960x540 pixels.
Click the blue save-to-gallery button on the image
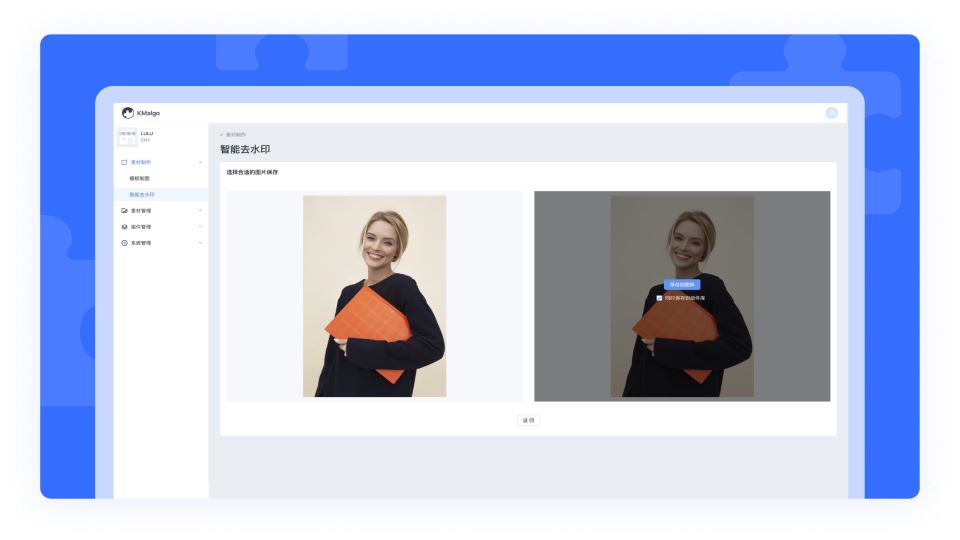click(682, 285)
